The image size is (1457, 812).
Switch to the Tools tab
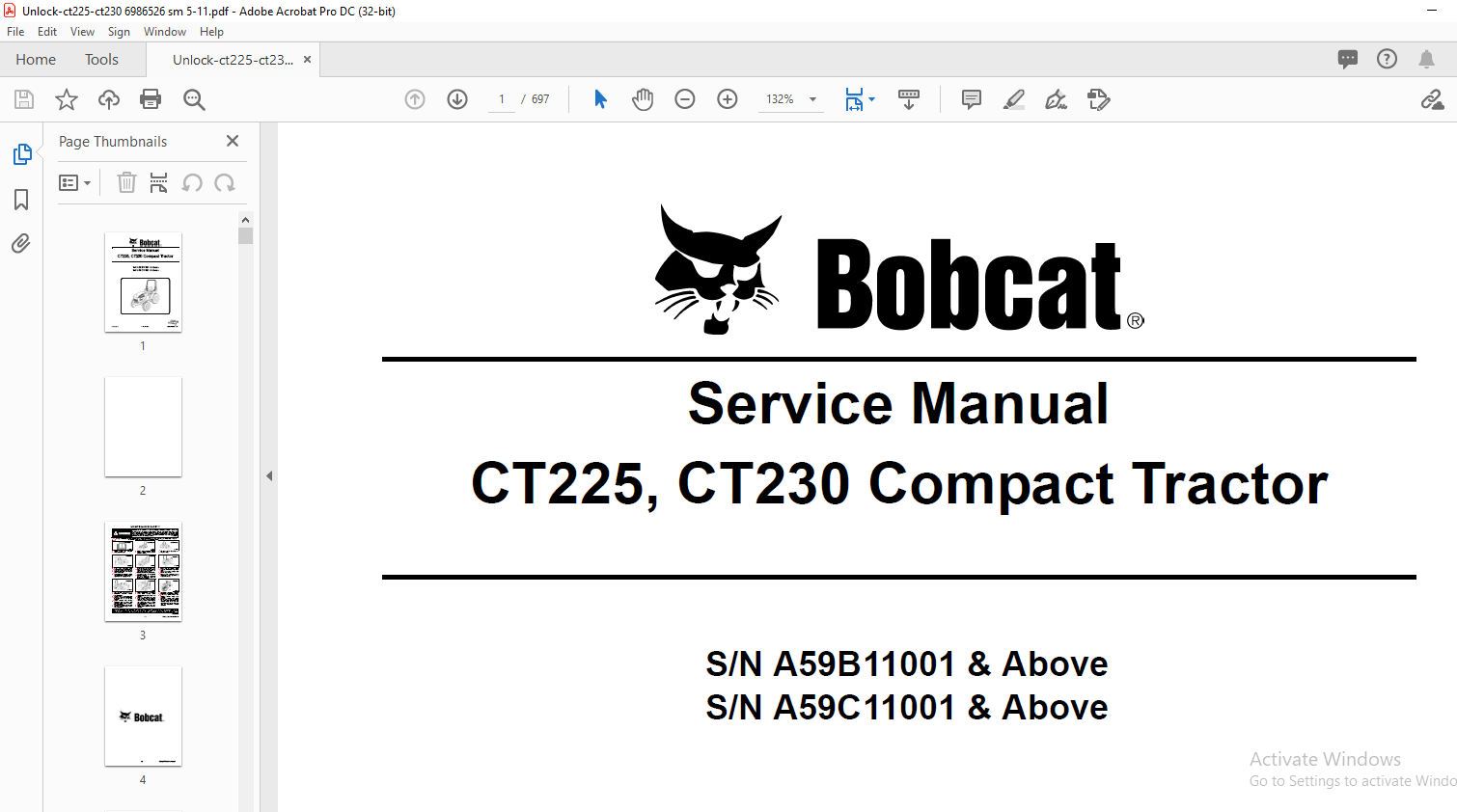point(101,60)
